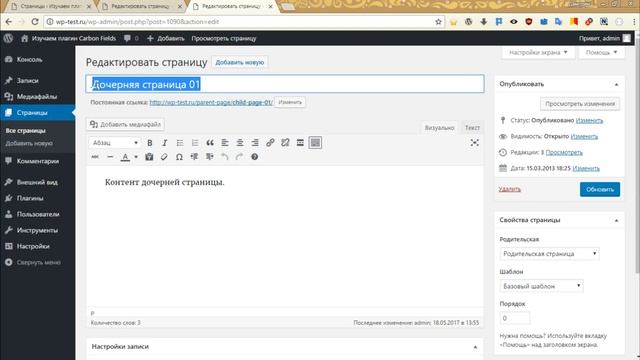This screenshot has height=360, width=640.
Task: Switch to Визуально editor tab
Action: (439, 128)
